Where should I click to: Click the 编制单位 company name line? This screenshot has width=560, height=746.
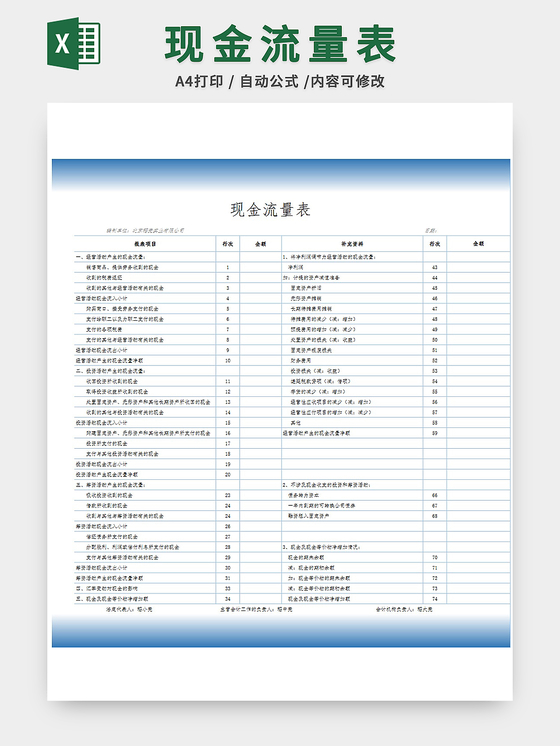click(x=145, y=231)
